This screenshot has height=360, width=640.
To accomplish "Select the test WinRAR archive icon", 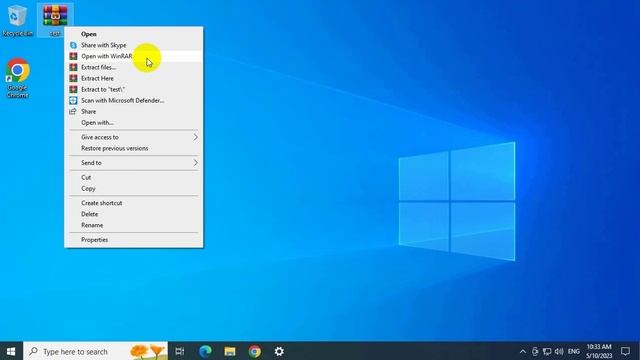I will [55, 20].
